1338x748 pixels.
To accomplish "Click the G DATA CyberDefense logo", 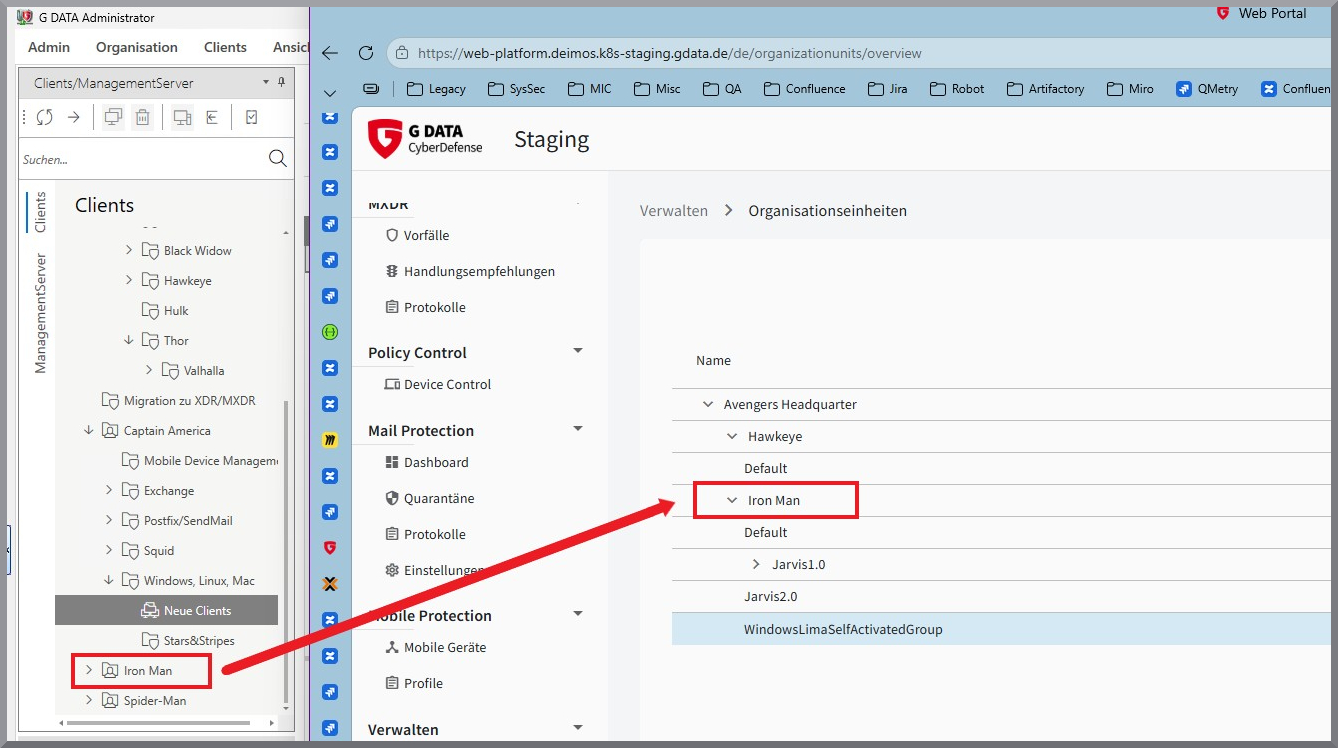I will pyautogui.click(x=425, y=139).
